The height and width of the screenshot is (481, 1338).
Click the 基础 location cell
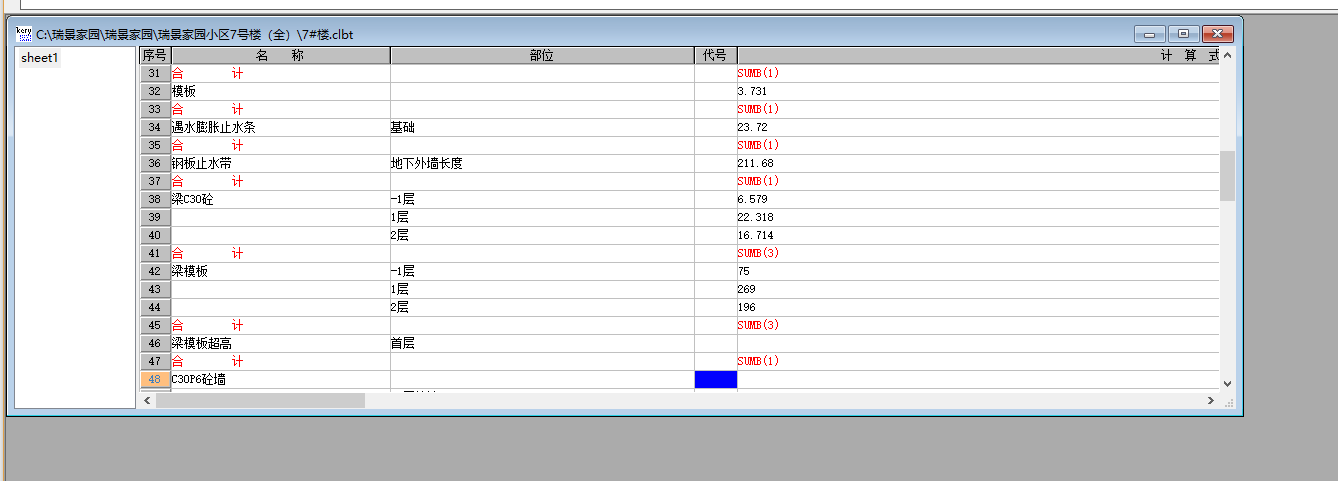[542, 128]
